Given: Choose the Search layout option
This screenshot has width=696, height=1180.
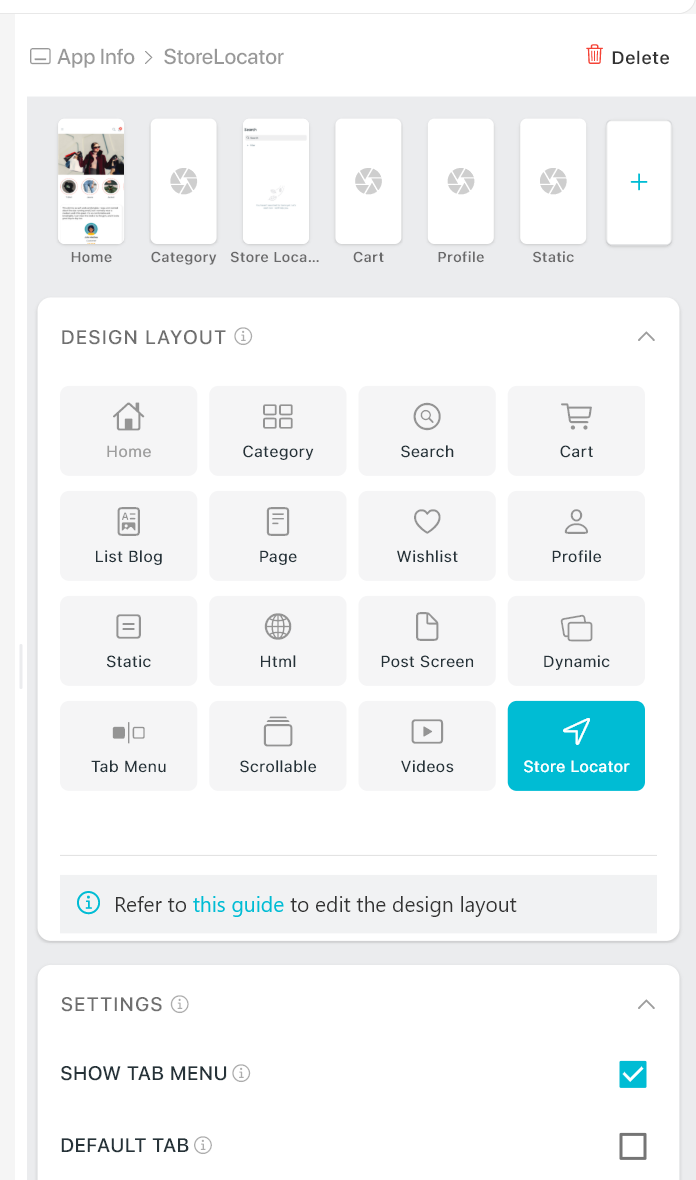Looking at the screenshot, I should click(x=427, y=431).
